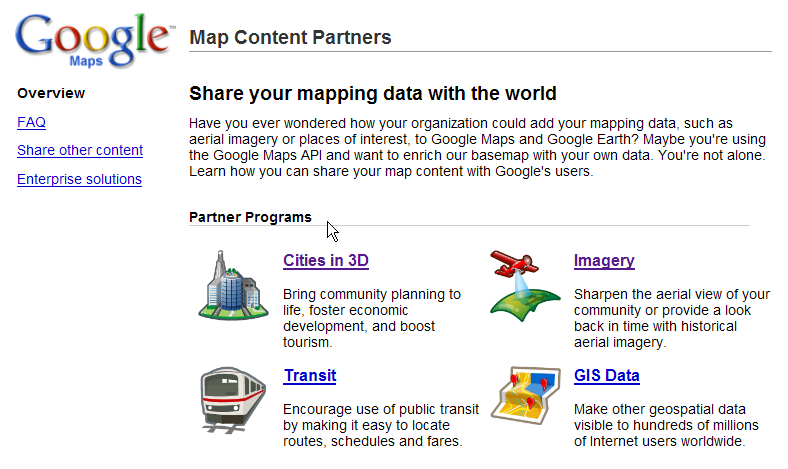Go to Enterprise solutions page
This screenshot has height=469, width=788.
(x=79, y=179)
